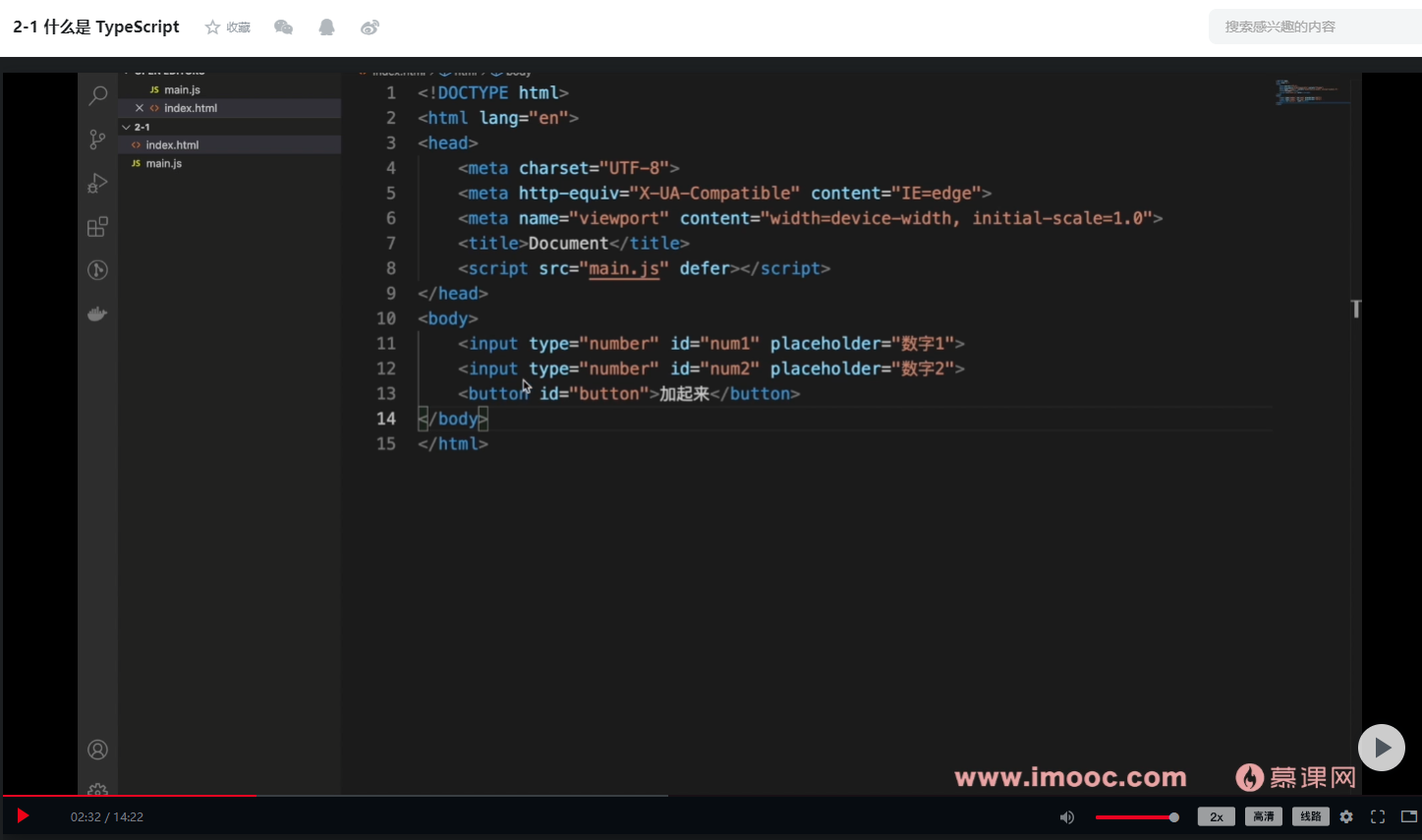Click the code minimap at the editor's top right
This screenshot has height=840, width=1422.
pos(1312,91)
